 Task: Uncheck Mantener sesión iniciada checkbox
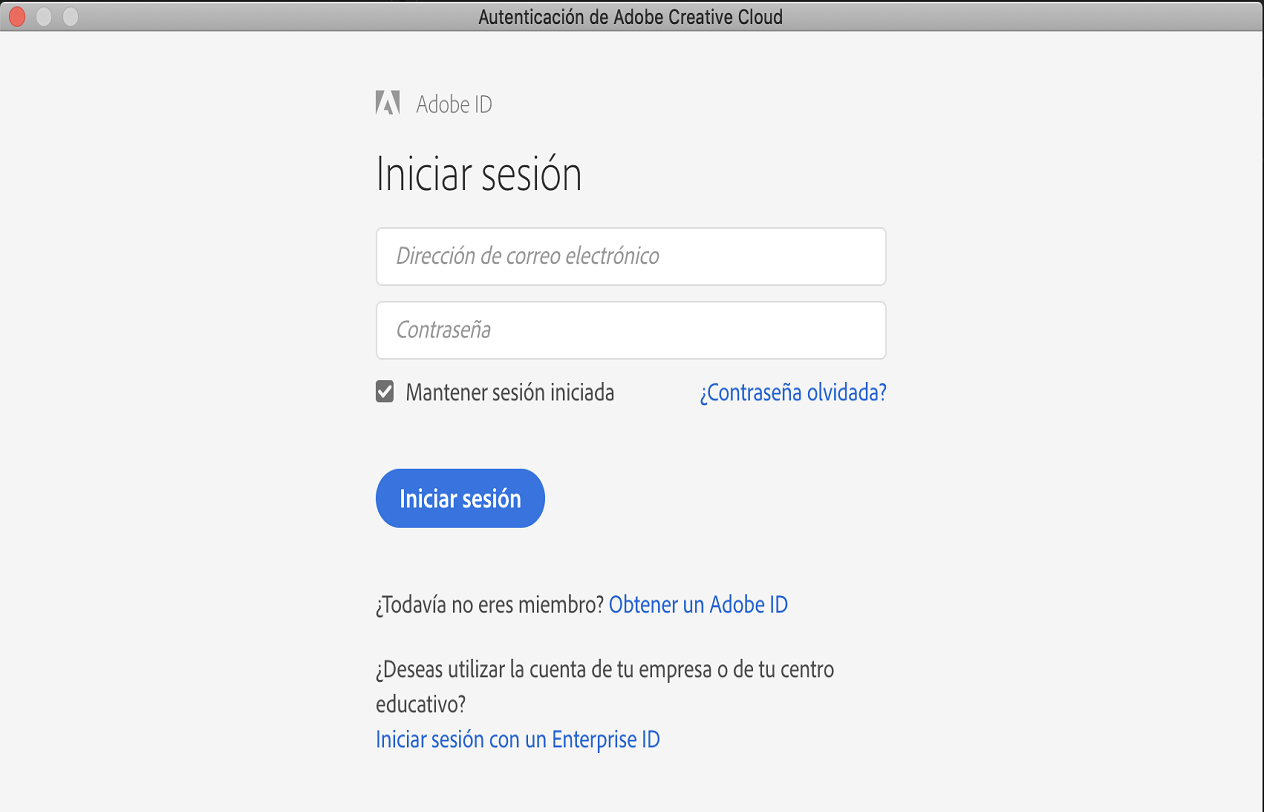pos(385,392)
